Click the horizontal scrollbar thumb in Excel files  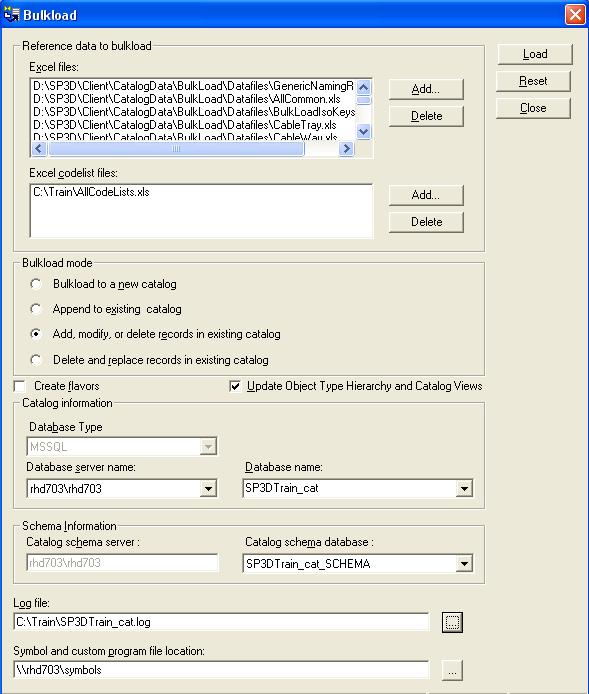click(176, 149)
